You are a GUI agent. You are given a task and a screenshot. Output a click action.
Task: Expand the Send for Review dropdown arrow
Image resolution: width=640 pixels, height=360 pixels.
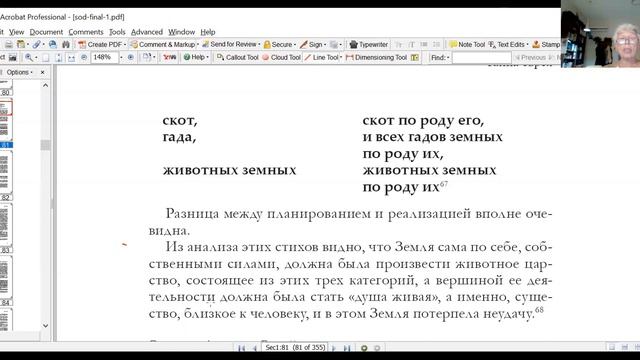[x=259, y=44]
